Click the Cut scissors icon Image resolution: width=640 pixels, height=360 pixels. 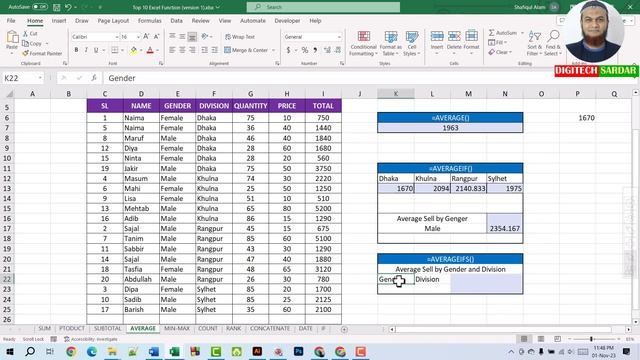[25, 33]
